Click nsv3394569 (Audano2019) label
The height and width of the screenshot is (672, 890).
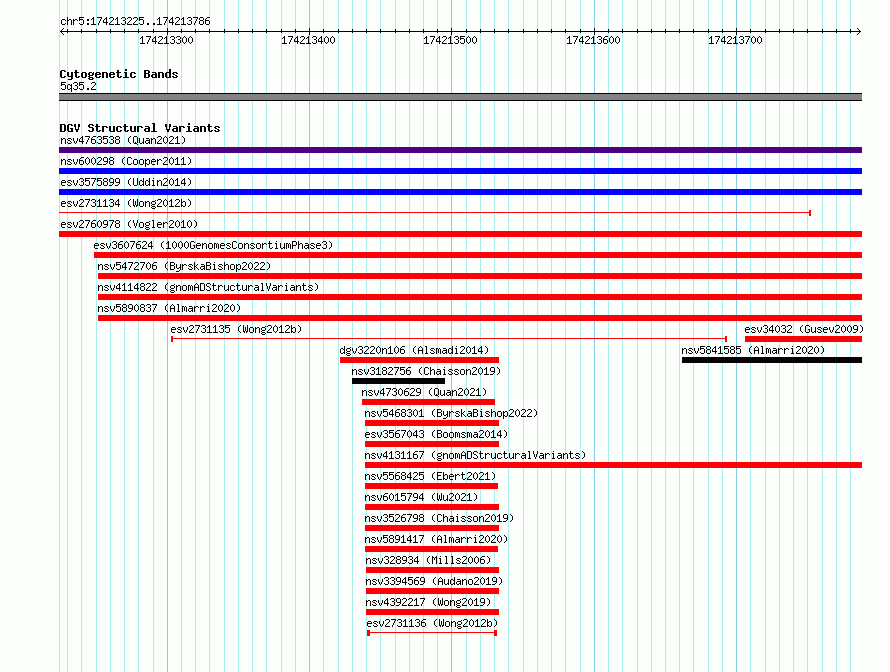(434, 581)
